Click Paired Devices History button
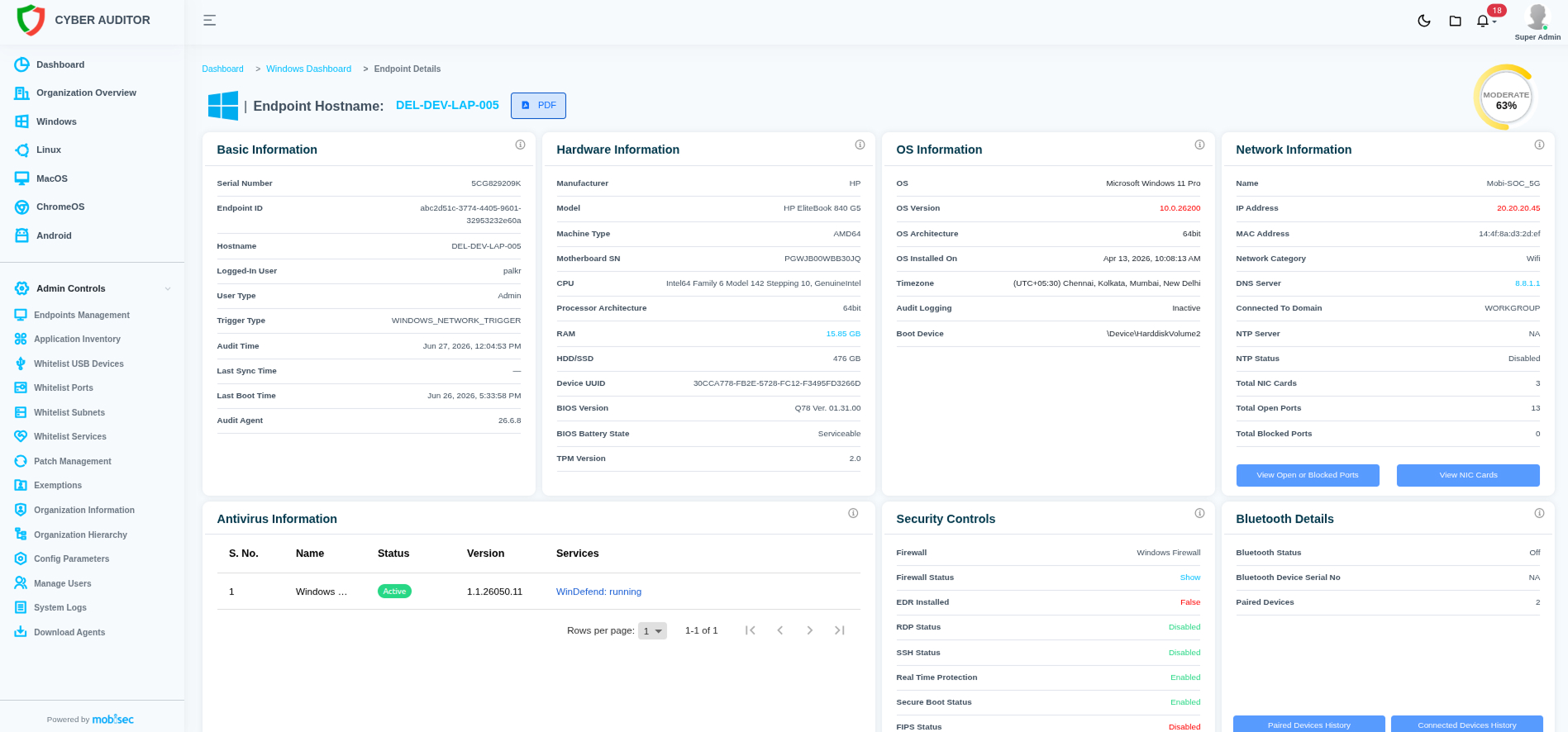 pos(1309,725)
